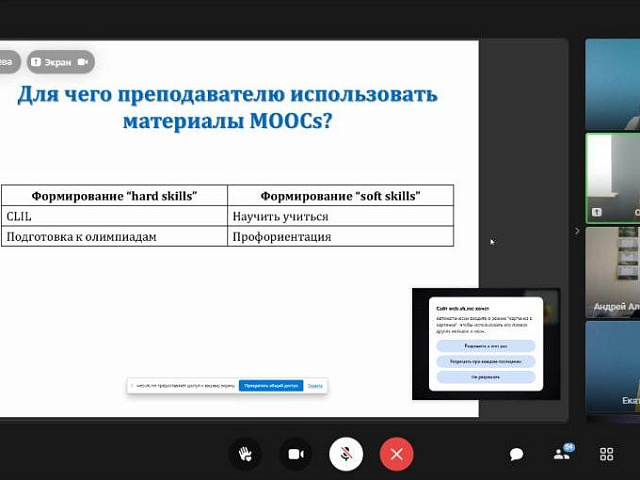Open the chat panel
This screenshot has height=480, width=640.
click(x=516, y=454)
